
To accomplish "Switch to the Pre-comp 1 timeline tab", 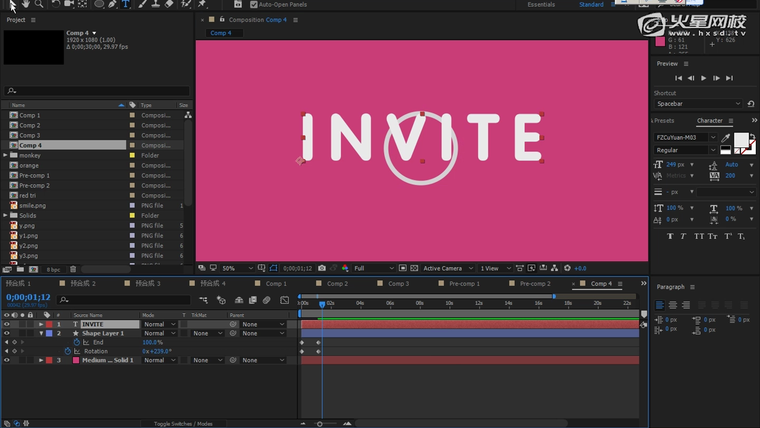I will 463,284.
